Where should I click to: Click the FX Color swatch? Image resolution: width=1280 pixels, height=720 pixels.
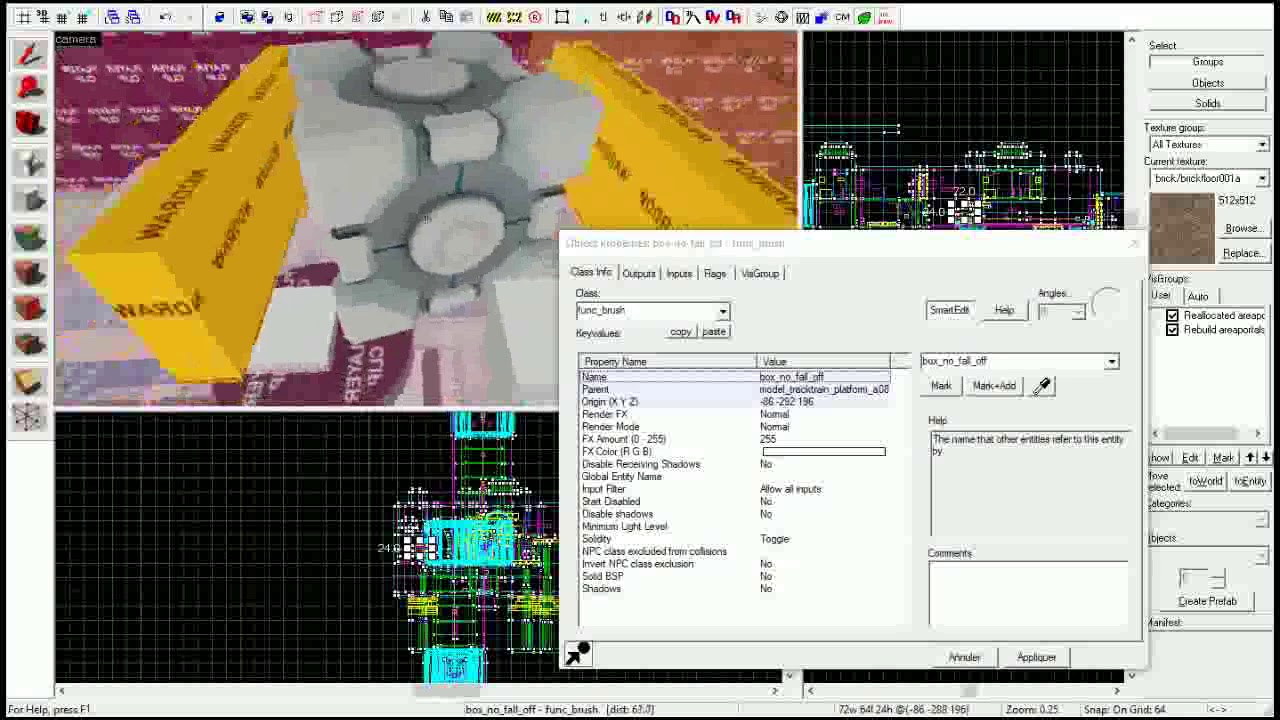click(823, 452)
